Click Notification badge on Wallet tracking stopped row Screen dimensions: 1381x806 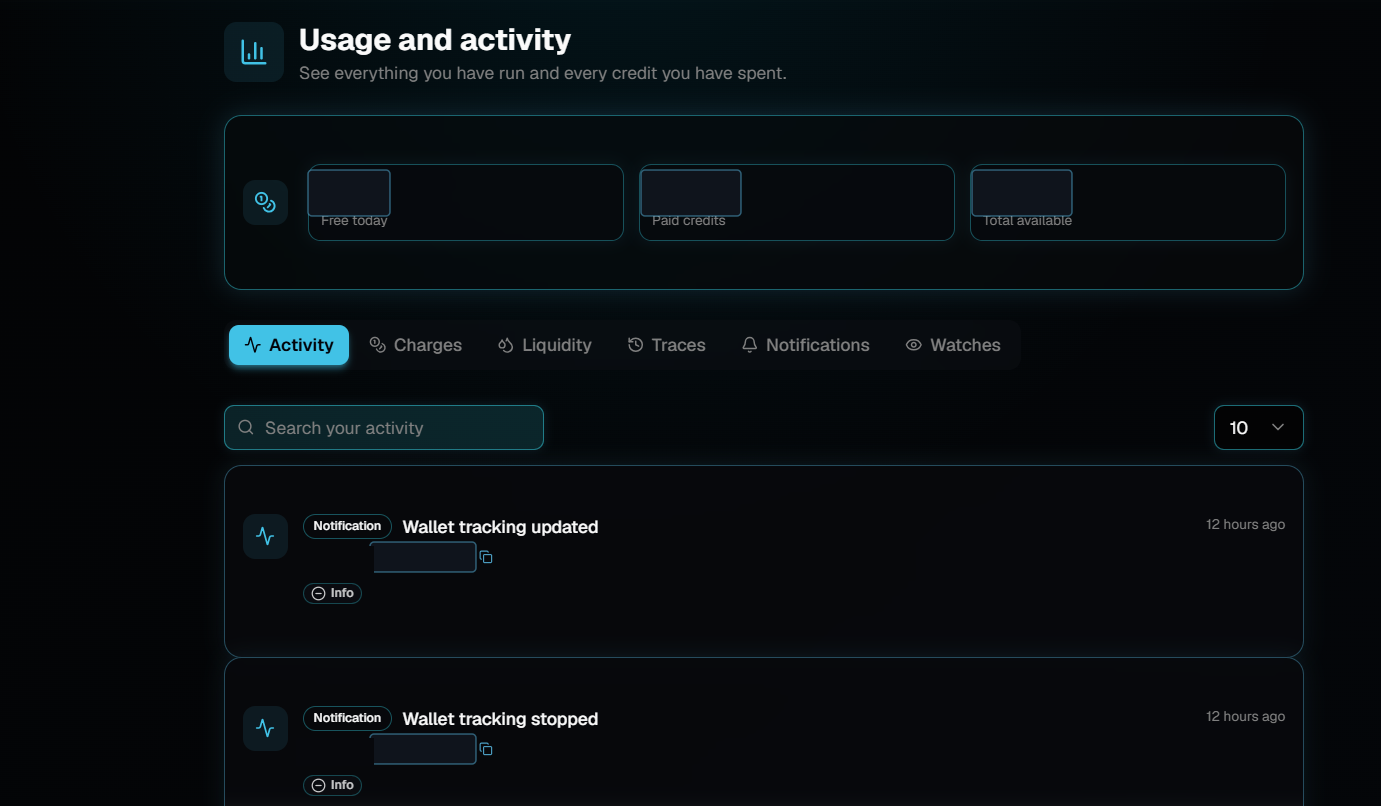[347, 718]
